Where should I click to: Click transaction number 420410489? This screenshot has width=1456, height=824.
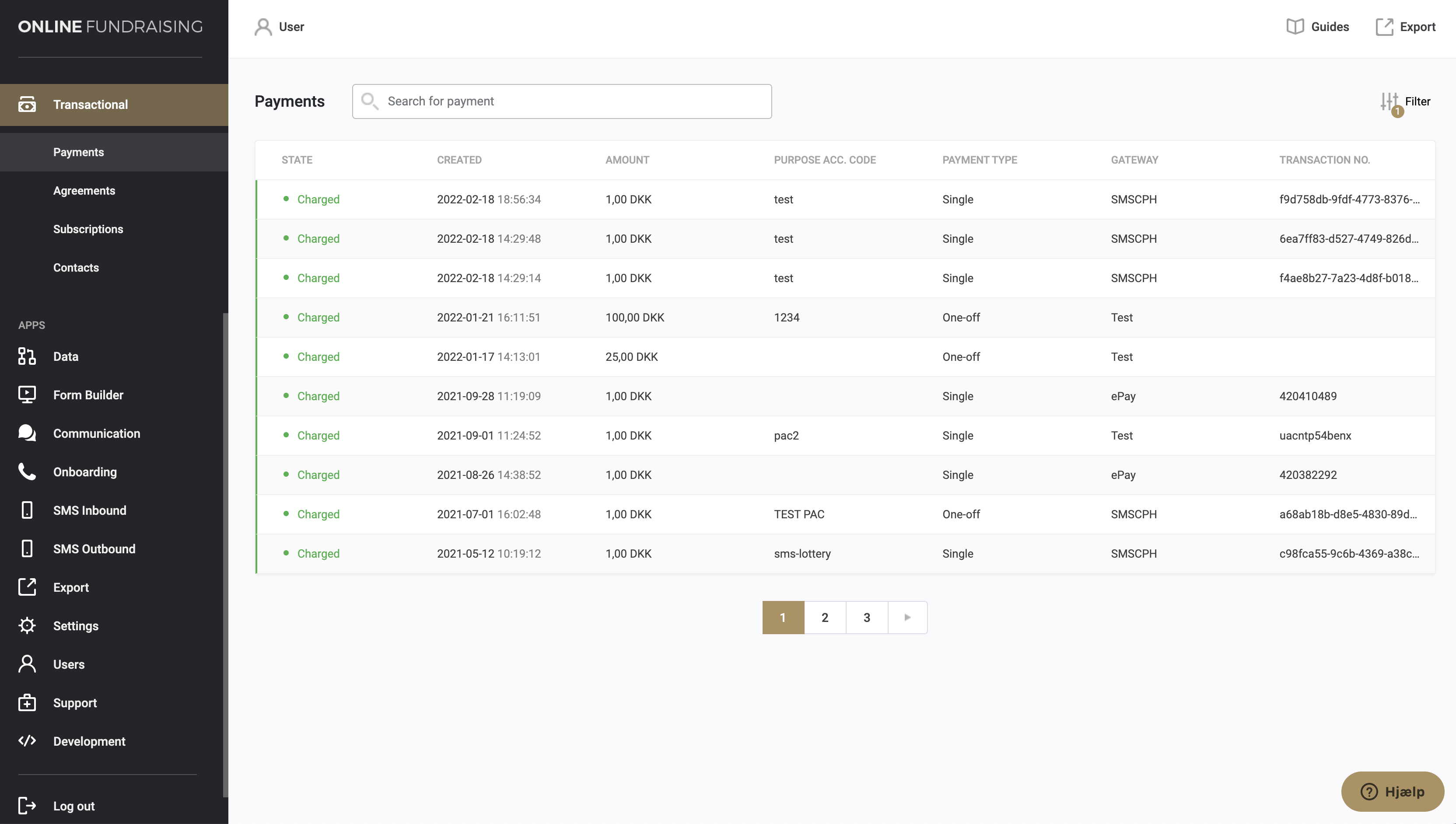[x=1308, y=396]
